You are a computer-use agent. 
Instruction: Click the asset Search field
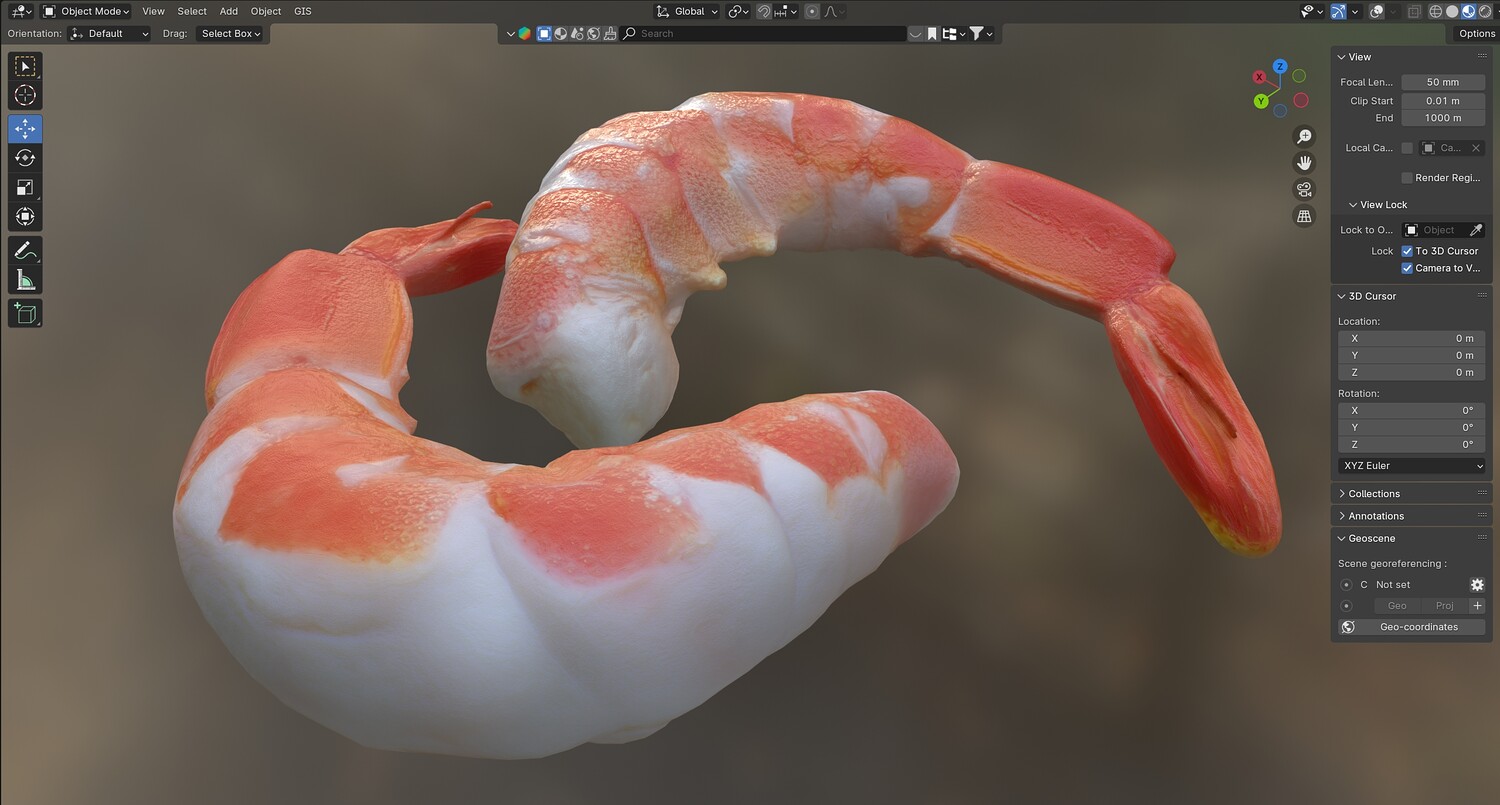tap(763, 33)
